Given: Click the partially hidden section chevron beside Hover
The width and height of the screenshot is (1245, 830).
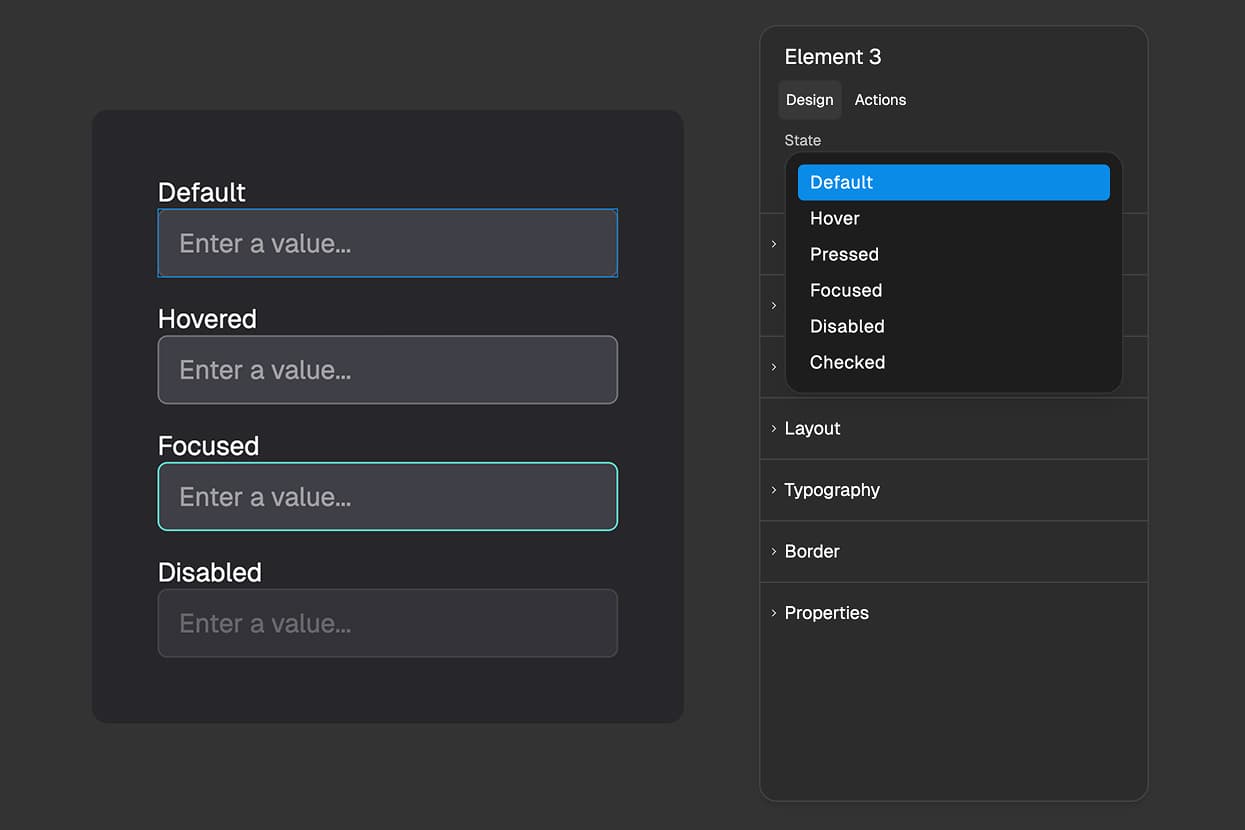Looking at the screenshot, I should click(772, 244).
